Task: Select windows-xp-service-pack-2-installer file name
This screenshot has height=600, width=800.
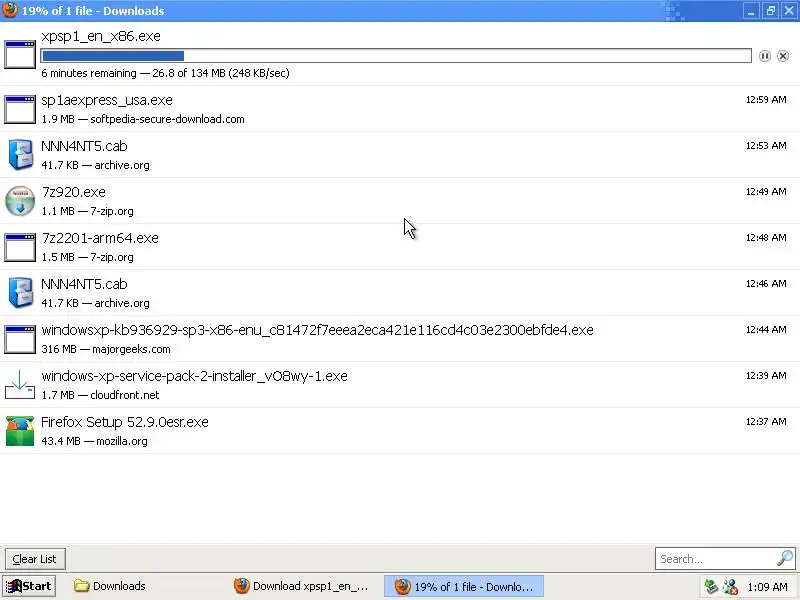Action: click(194, 376)
